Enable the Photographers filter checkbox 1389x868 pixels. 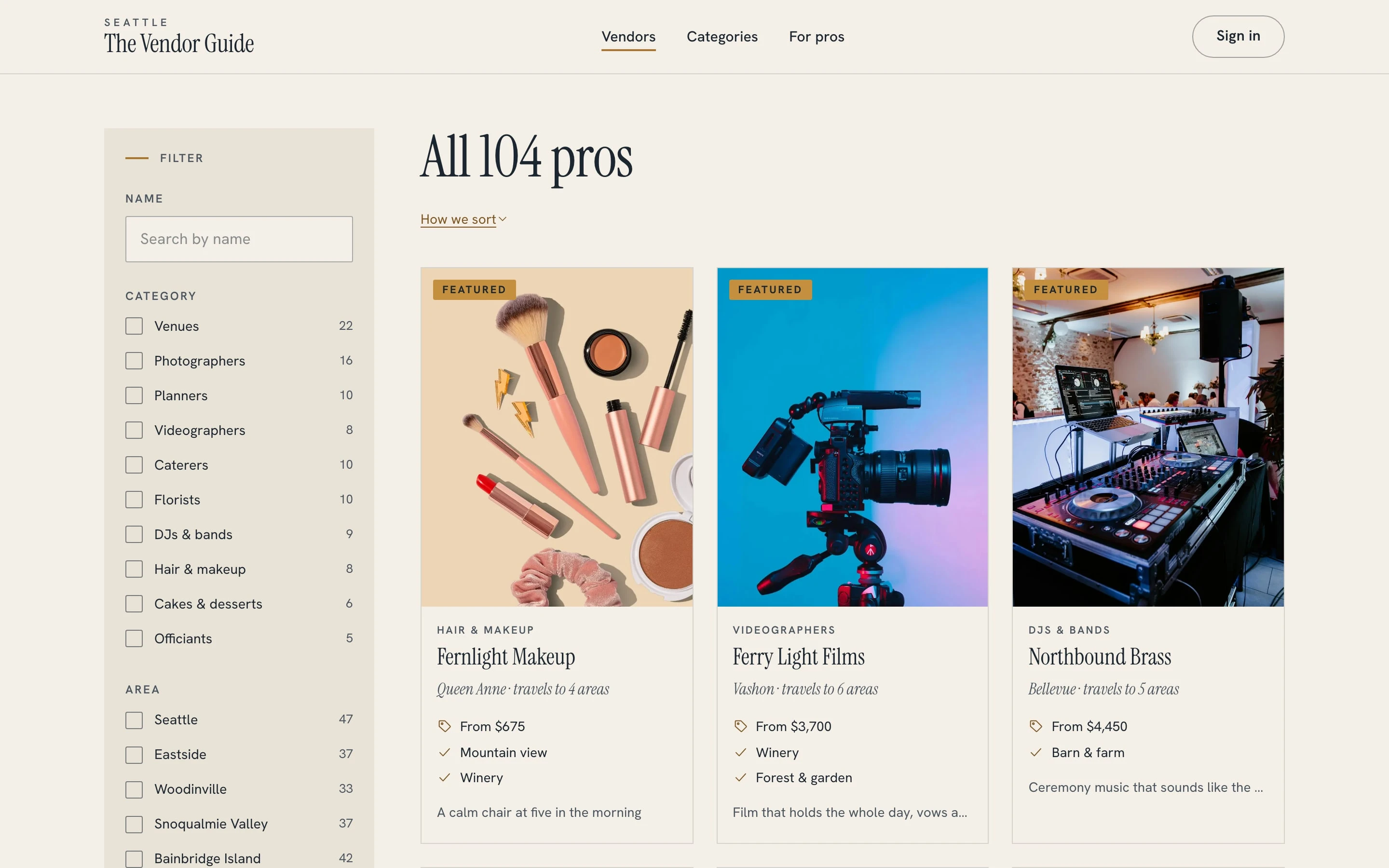pos(134,361)
